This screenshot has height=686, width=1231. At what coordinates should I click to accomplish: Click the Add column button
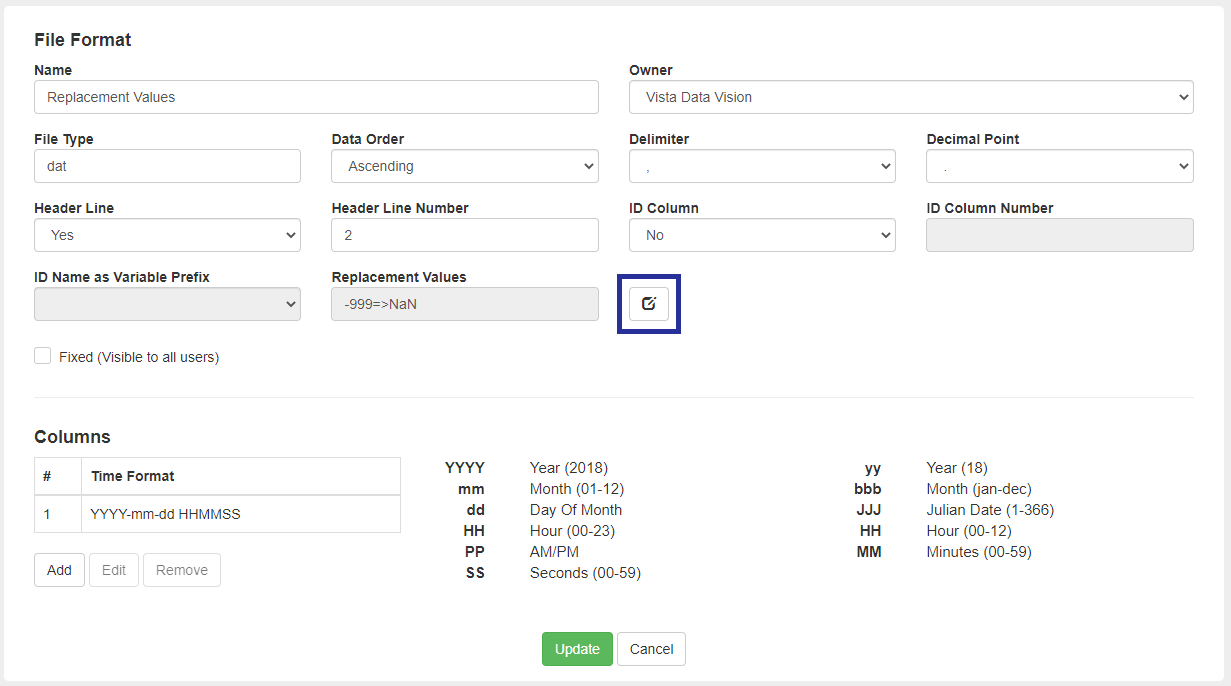tap(59, 570)
